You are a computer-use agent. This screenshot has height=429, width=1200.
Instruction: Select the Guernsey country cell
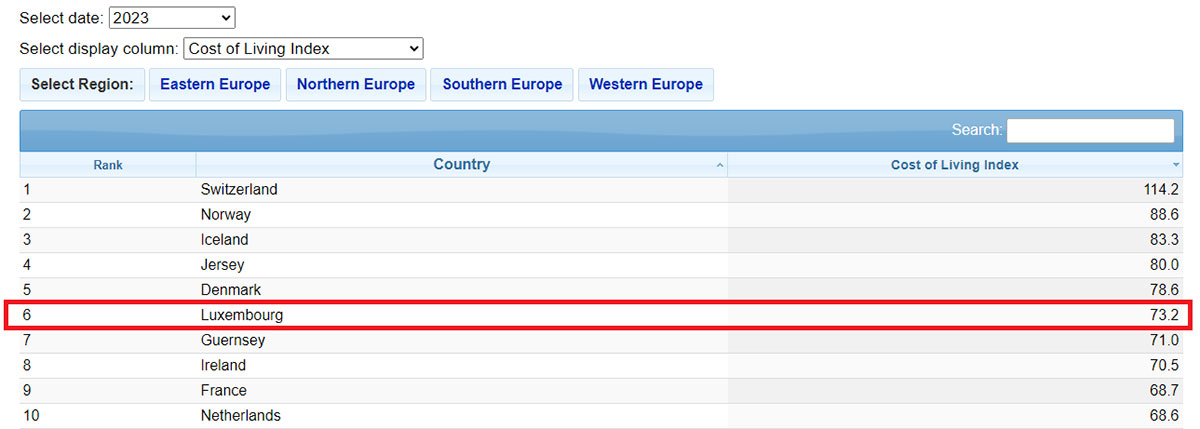pyautogui.click(x=462, y=340)
